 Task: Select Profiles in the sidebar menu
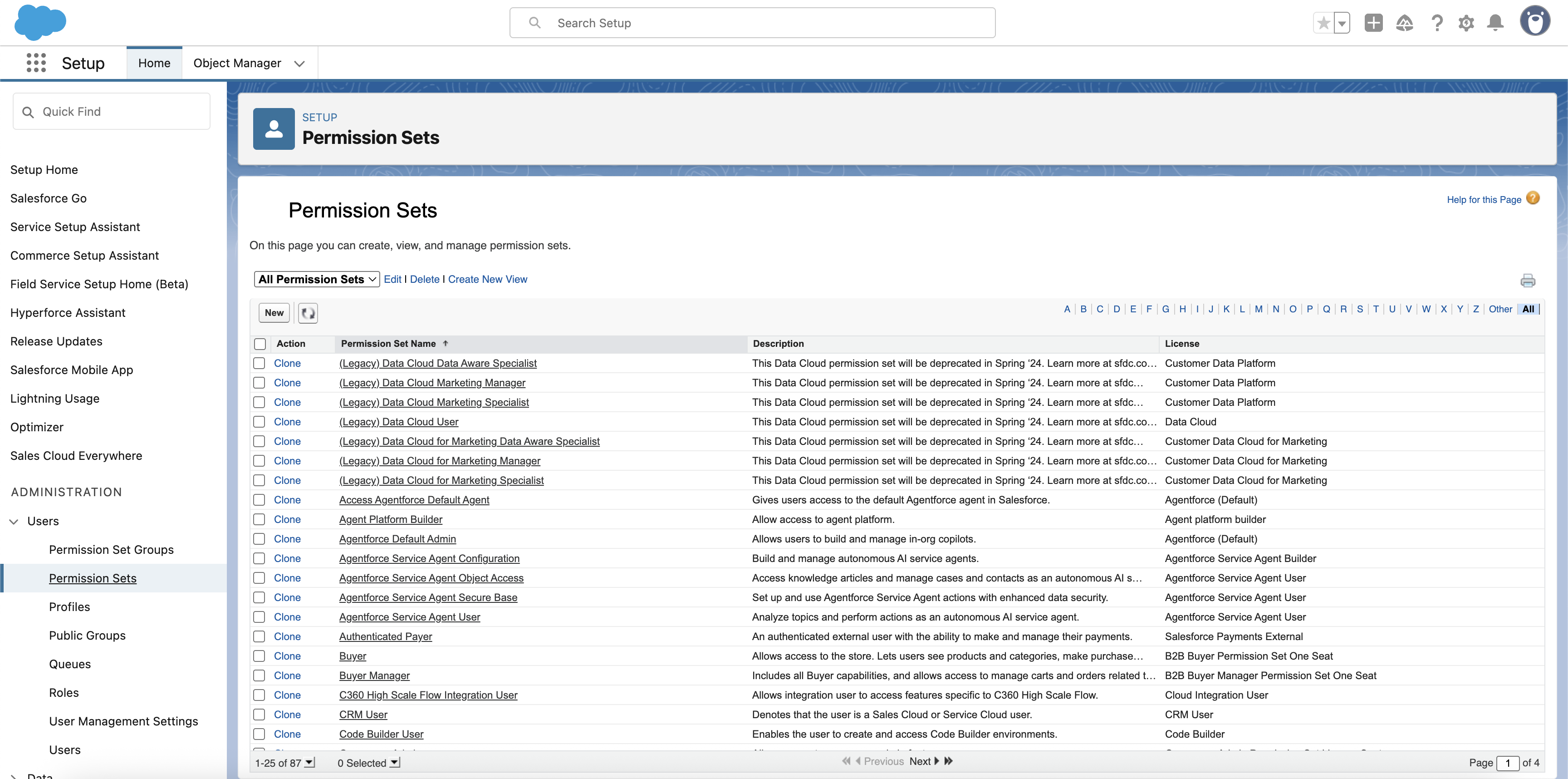click(x=69, y=606)
